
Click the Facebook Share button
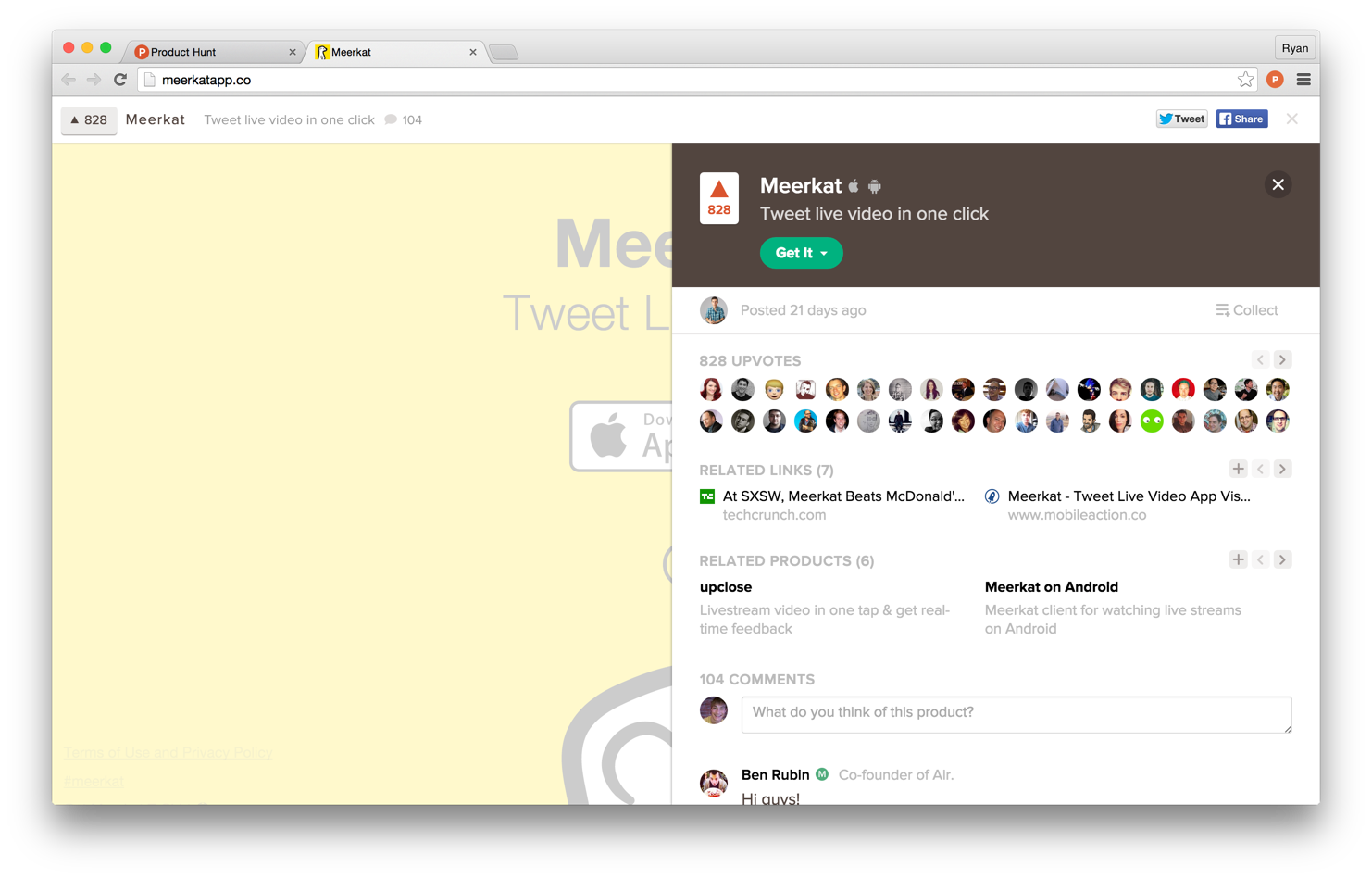coord(1241,119)
